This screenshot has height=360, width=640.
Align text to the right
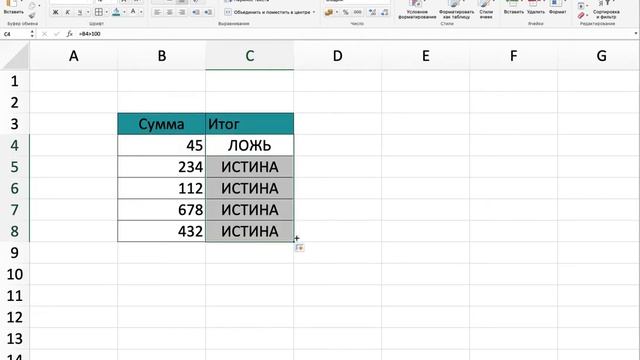point(182,12)
